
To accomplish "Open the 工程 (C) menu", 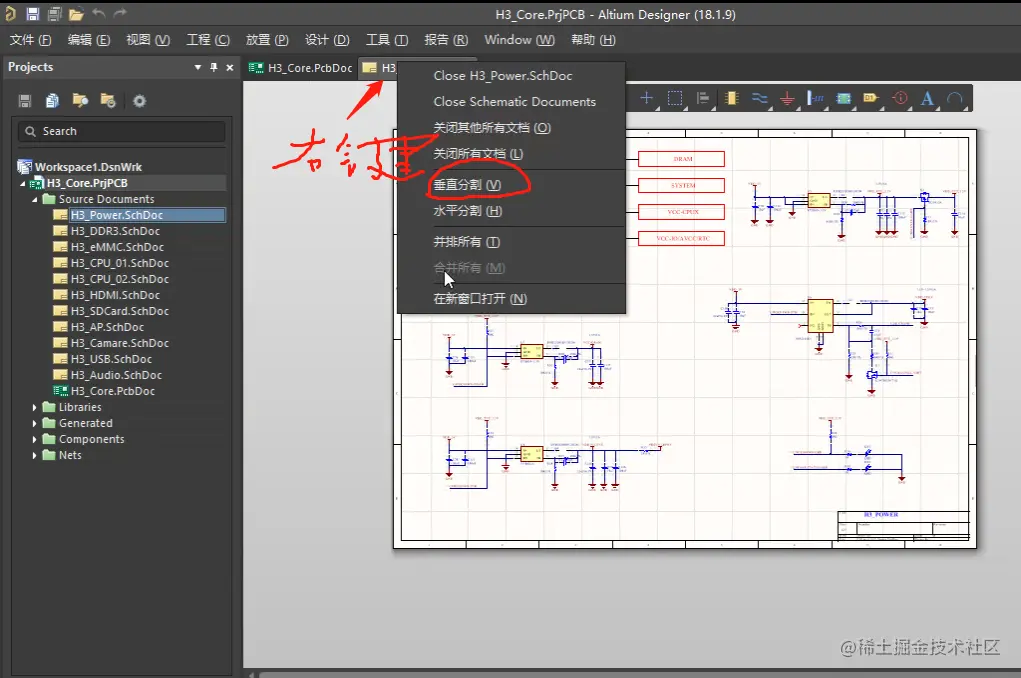I will (208, 40).
